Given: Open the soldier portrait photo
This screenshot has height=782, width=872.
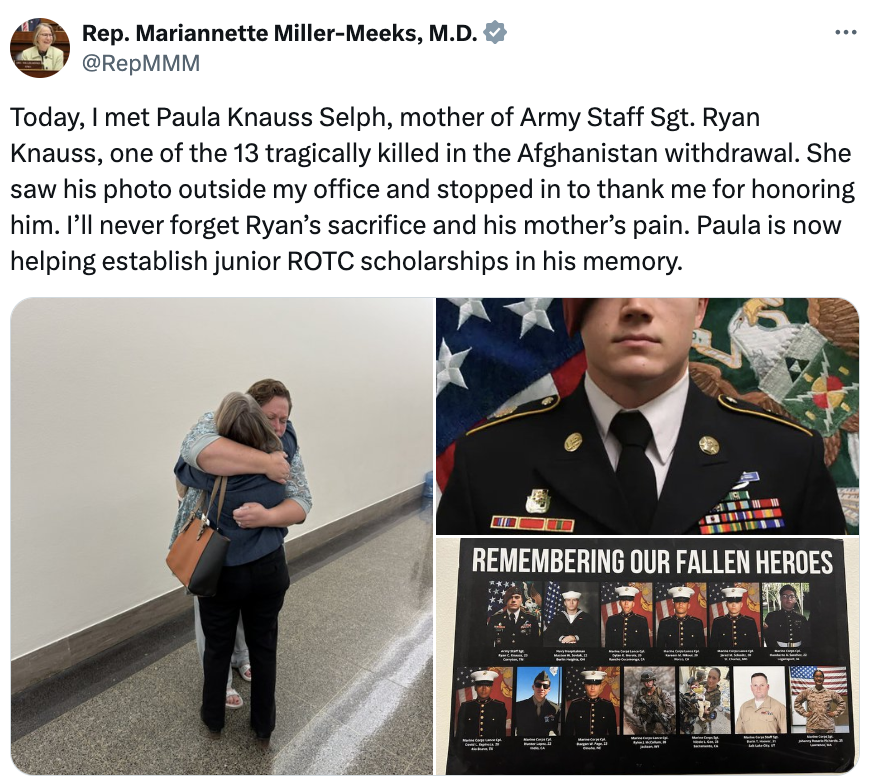Looking at the screenshot, I should (x=648, y=416).
